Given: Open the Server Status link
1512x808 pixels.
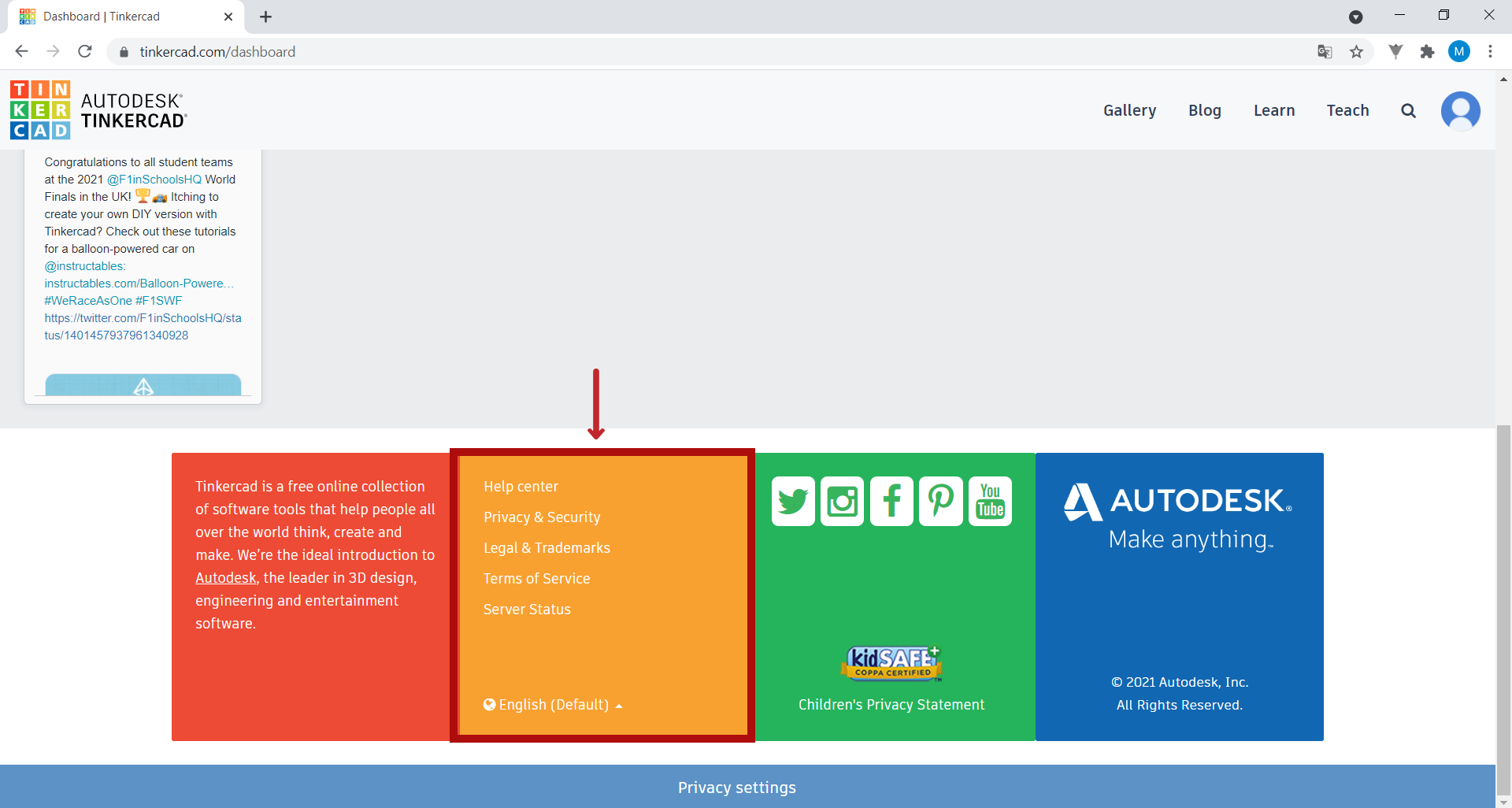Looking at the screenshot, I should point(527,610).
